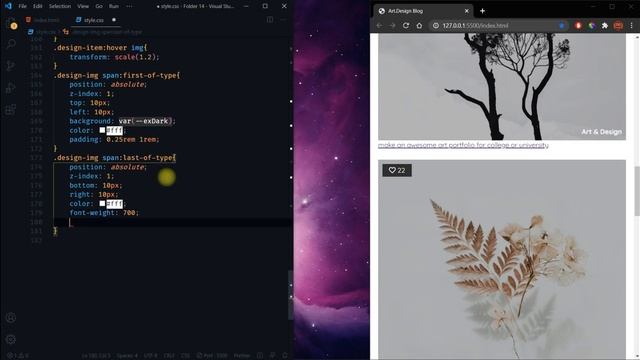
Task: Open the Selection menu in VS Code
Action: [x=60, y=6]
